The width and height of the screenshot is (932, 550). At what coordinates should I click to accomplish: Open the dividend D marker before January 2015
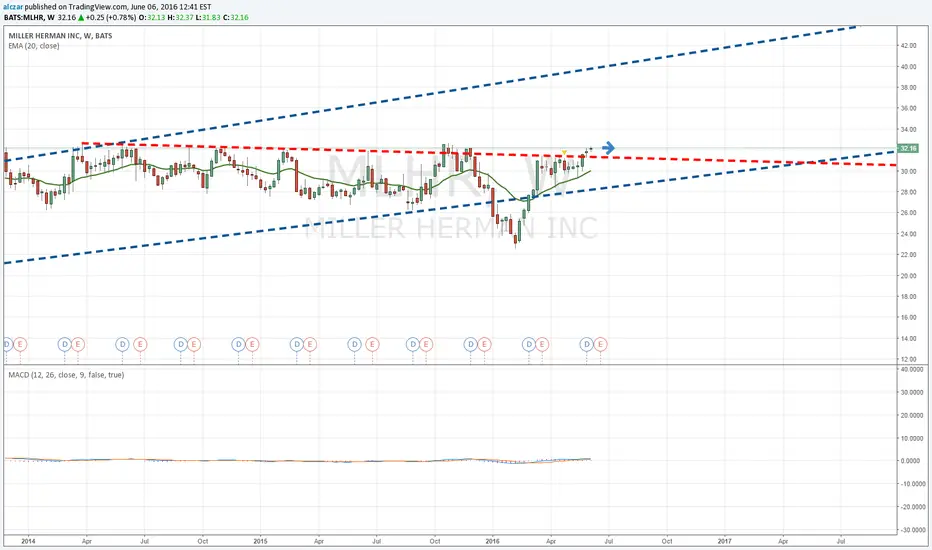pos(238,344)
